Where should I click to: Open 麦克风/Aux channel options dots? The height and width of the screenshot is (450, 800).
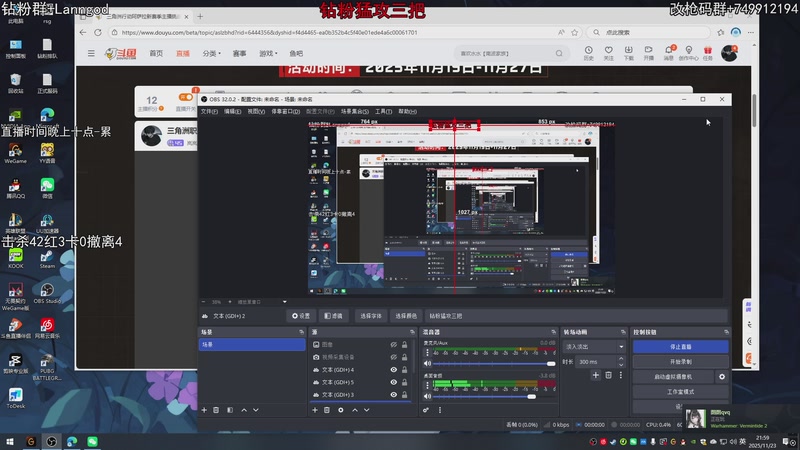(x=428, y=353)
